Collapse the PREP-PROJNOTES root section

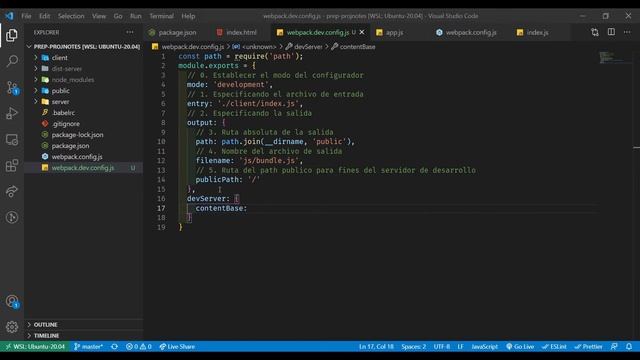84,47
